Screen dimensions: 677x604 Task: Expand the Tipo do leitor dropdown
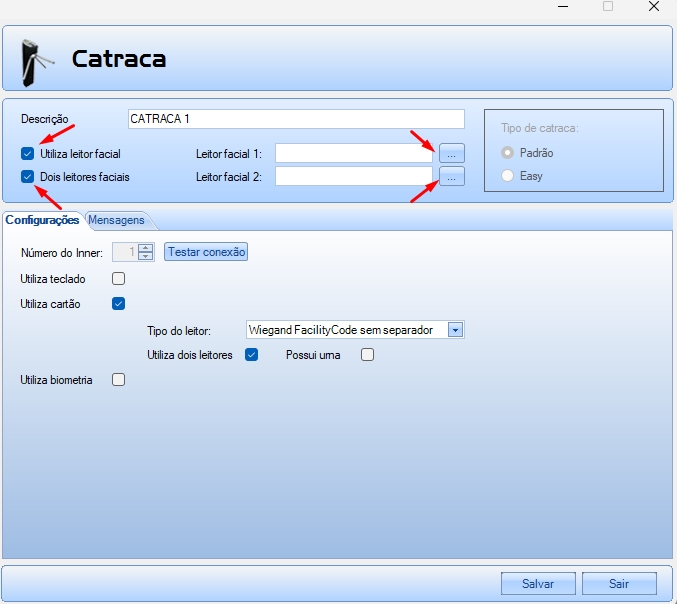(455, 329)
